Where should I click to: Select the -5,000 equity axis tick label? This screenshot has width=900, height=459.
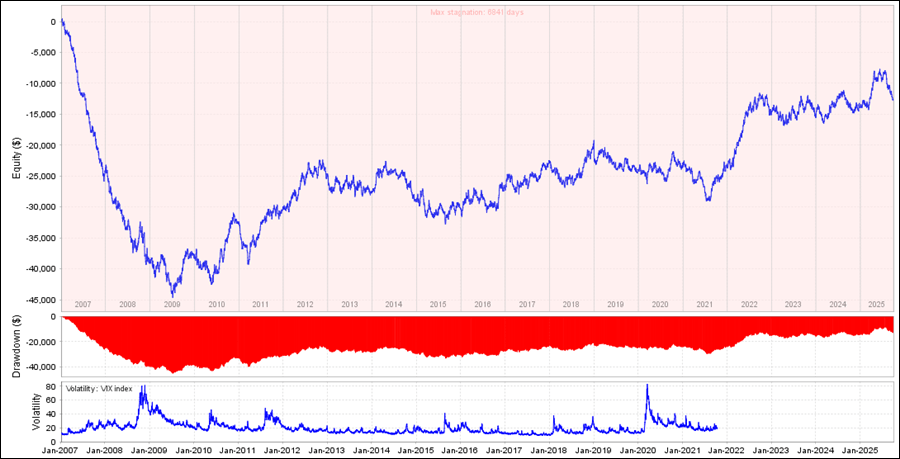(40, 52)
